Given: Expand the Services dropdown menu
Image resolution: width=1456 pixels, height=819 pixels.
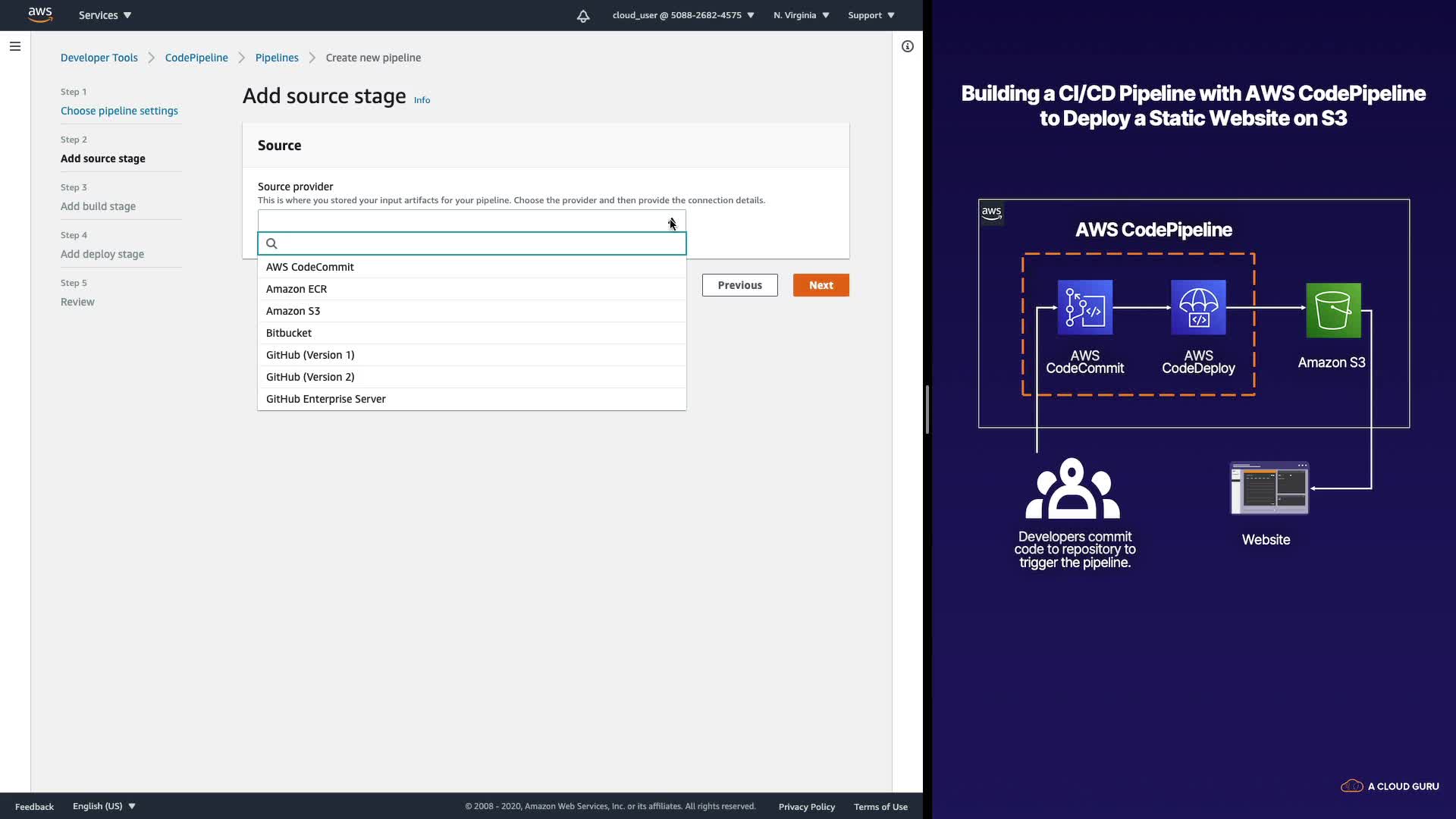Looking at the screenshot, I should [x=105, y=15].
